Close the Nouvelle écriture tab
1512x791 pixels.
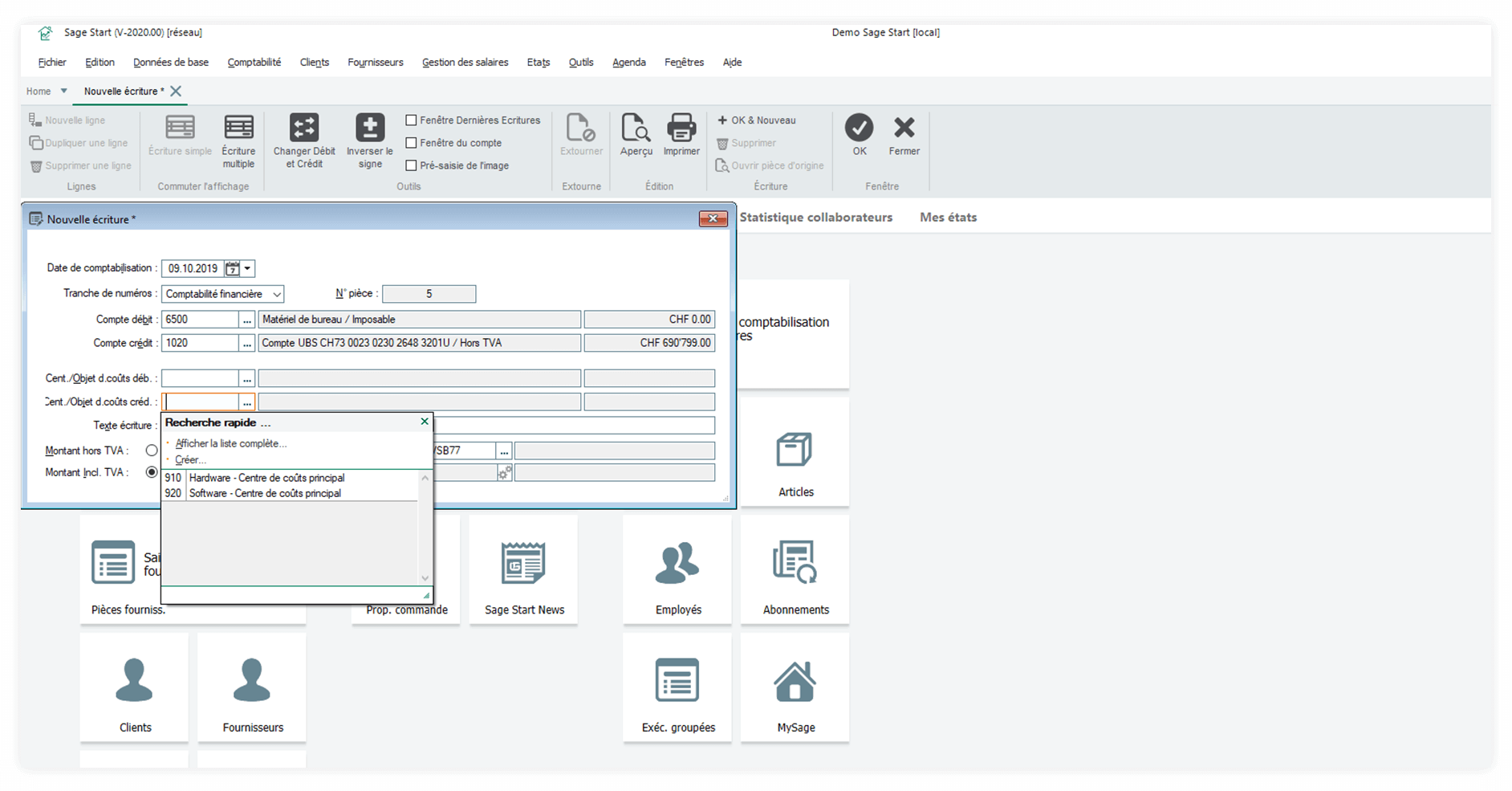(176, 91)
